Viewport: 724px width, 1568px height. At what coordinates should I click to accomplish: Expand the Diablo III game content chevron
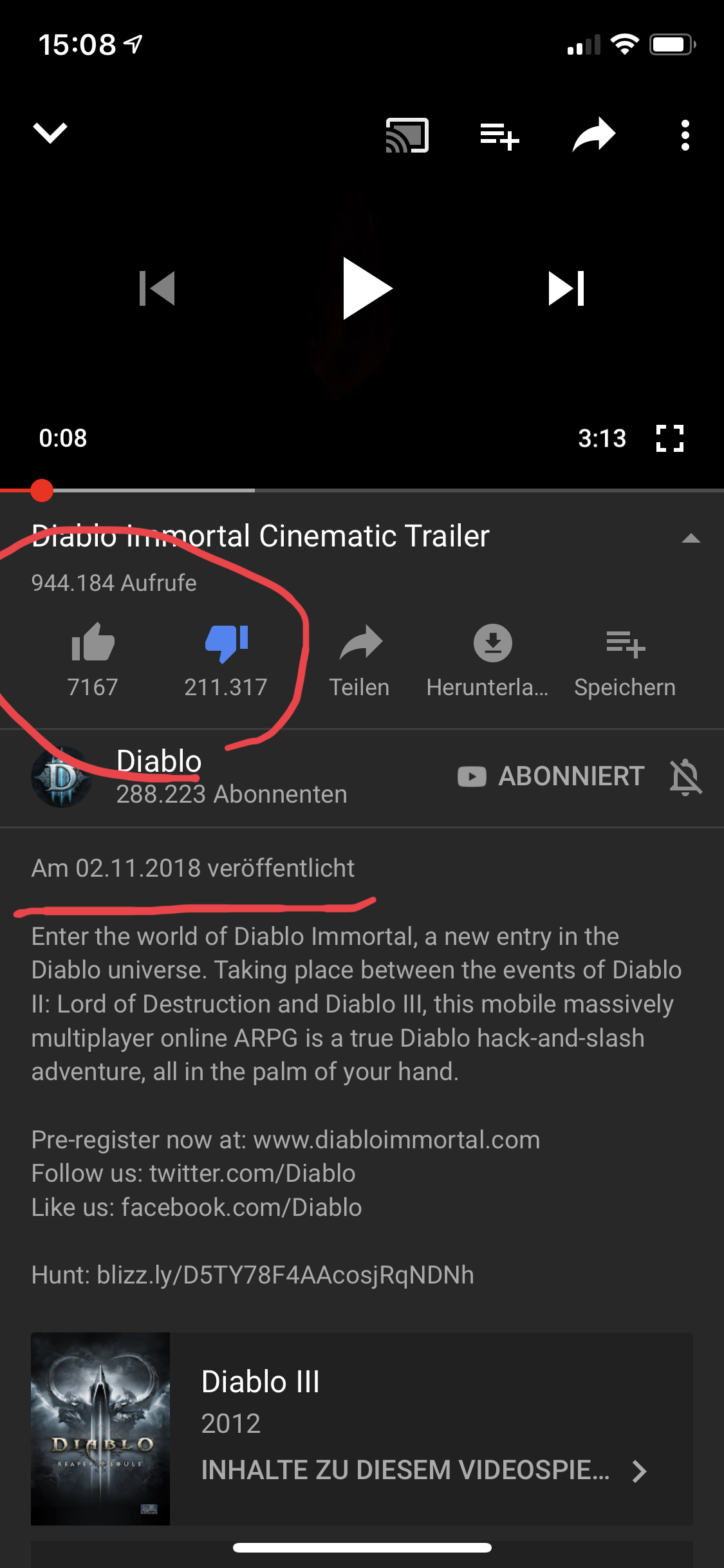coord(639,1471)
